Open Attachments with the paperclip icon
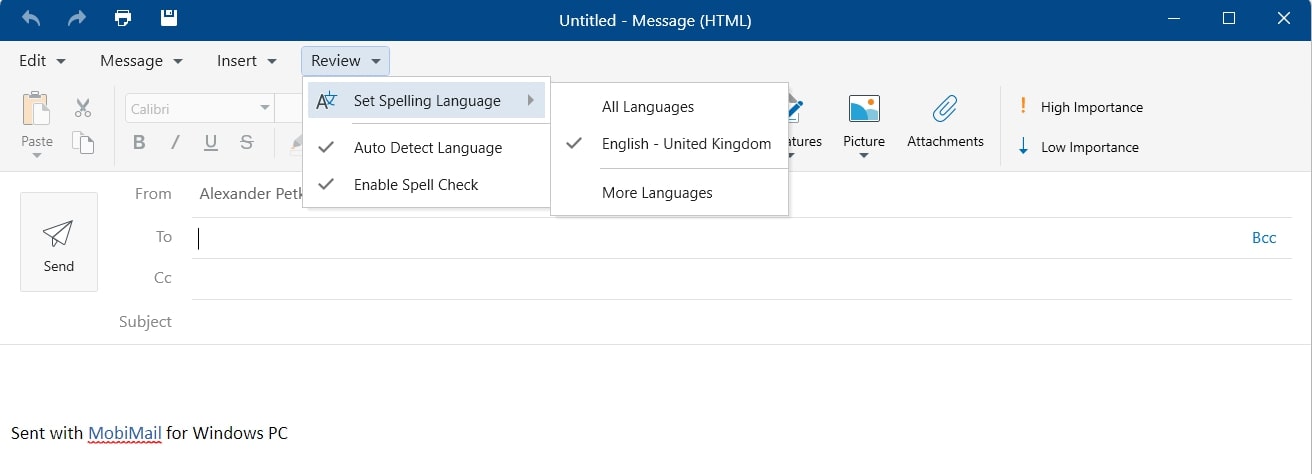The image size is (1312, 474). tap(945, 122)
